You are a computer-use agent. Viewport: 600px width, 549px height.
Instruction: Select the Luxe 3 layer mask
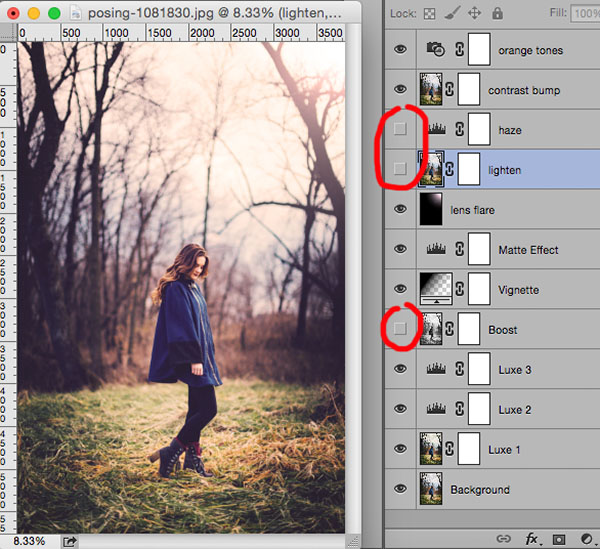pyautogui.click(x=479, y=369)
